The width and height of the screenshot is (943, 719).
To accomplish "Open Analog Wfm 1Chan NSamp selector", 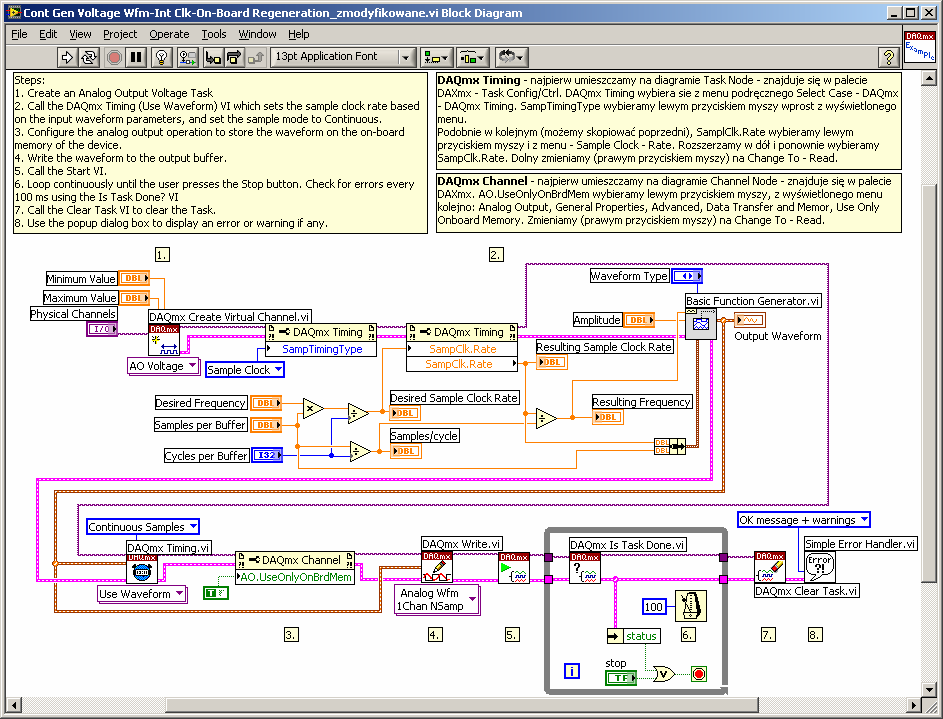I will tap(437, 599).
